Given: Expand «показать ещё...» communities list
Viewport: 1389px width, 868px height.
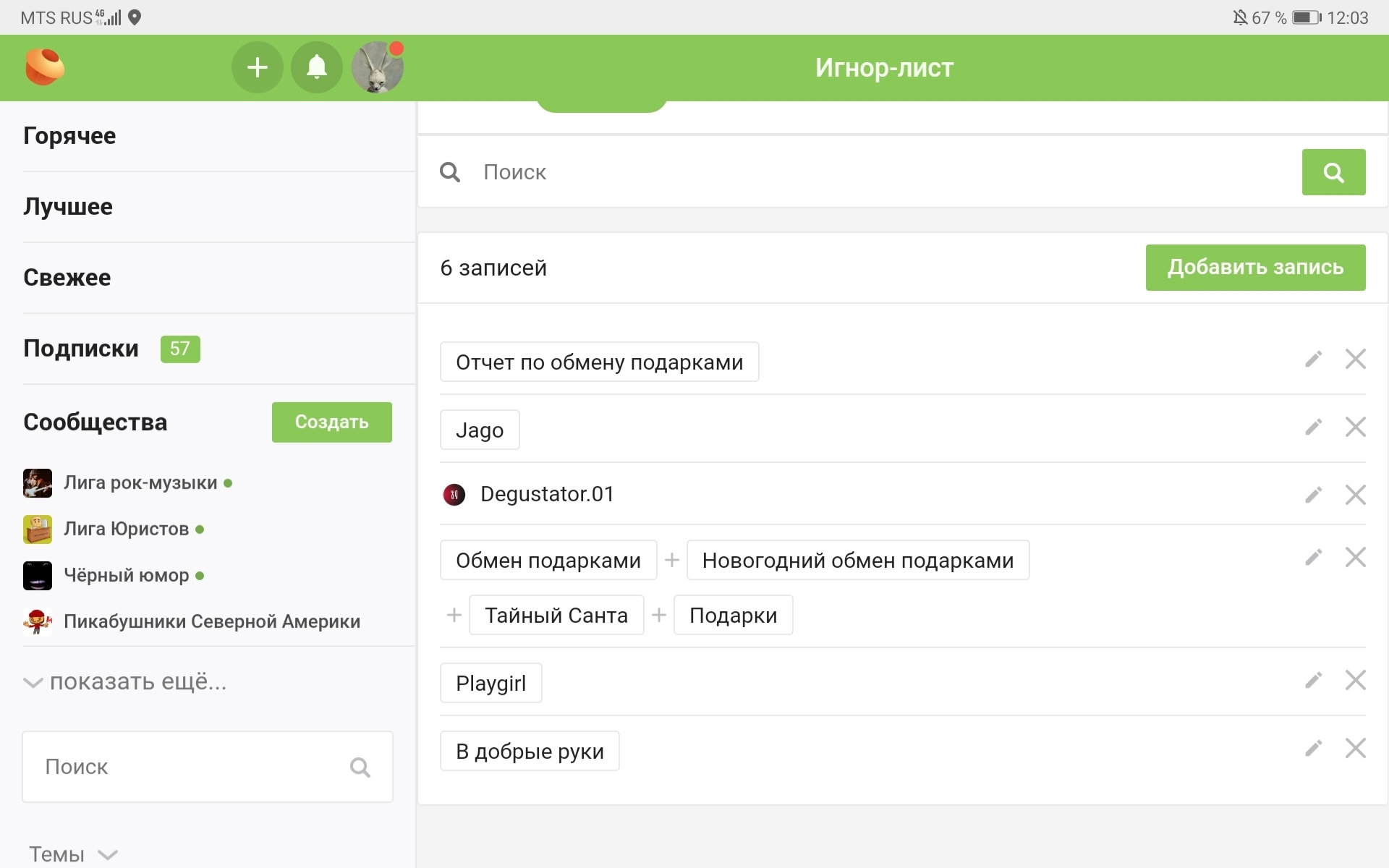Looking at the screenshot, I should [x=125, y=681].
